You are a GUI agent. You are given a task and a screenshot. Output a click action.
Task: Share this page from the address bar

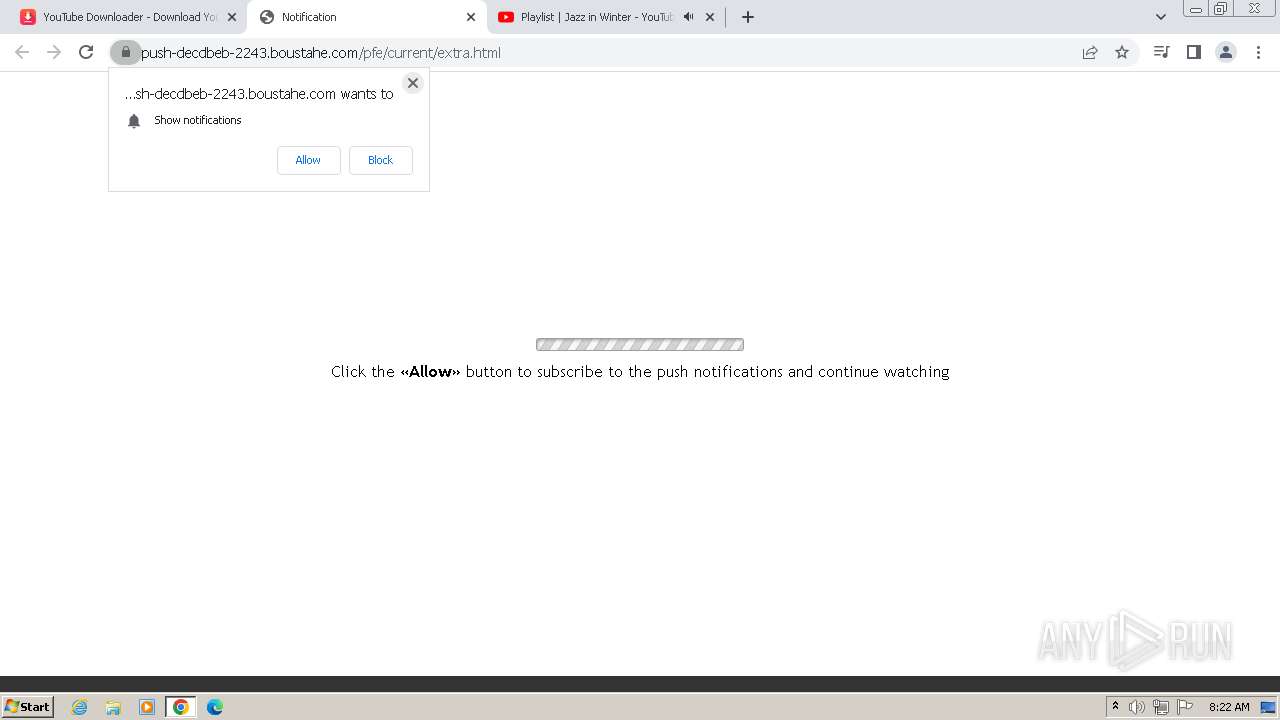(1090, 52)
